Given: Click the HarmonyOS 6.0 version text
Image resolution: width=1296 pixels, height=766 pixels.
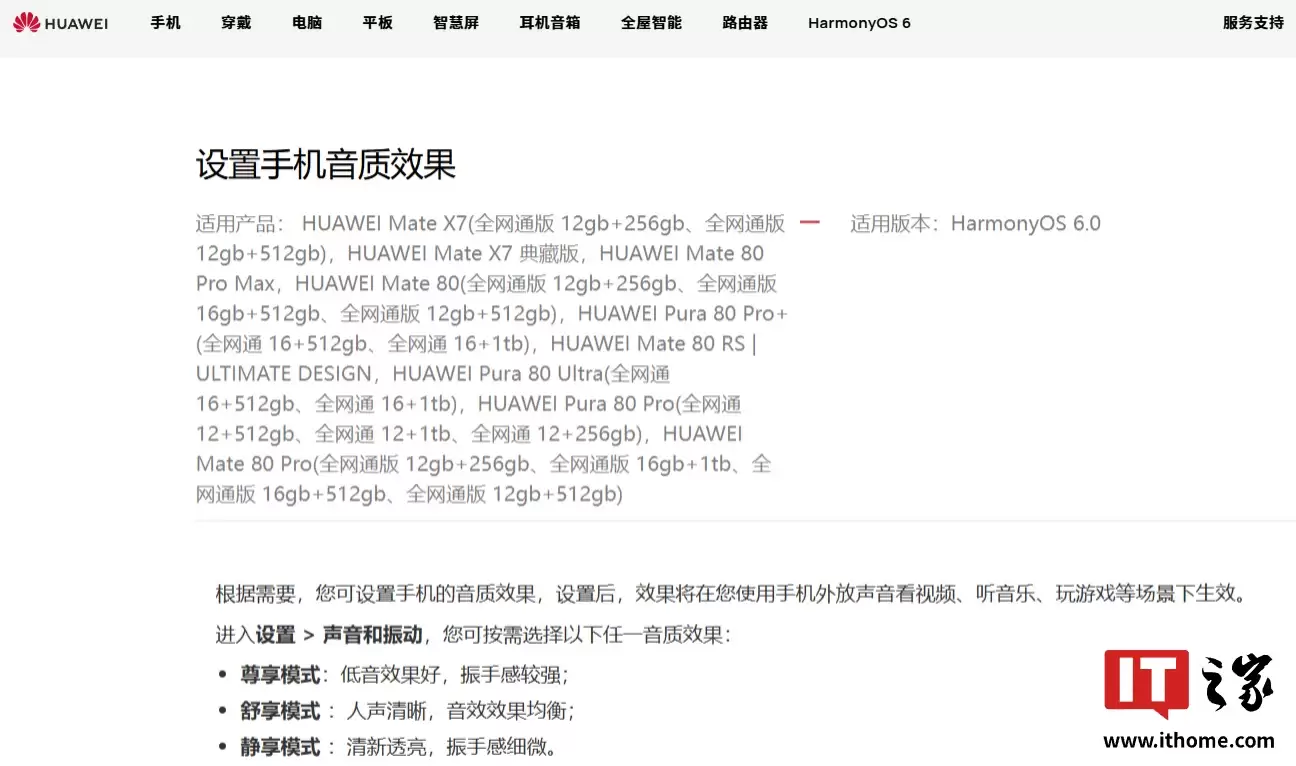Looking at the screenshot, I should [x=1026, y=223].
